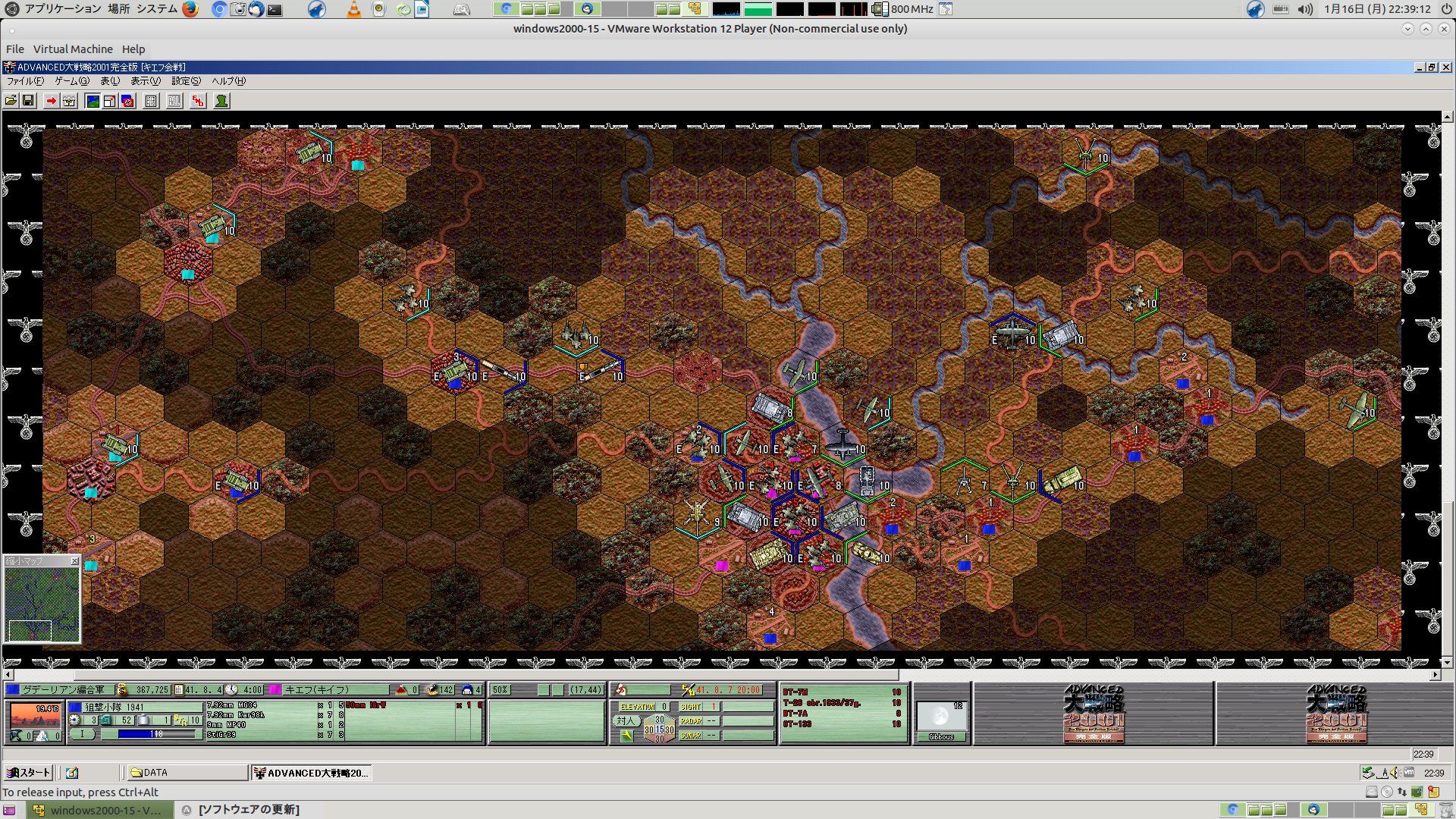The image size is (1456, 819).
Task: Close the mini-map overview panel
Action: tap(74, 561)
